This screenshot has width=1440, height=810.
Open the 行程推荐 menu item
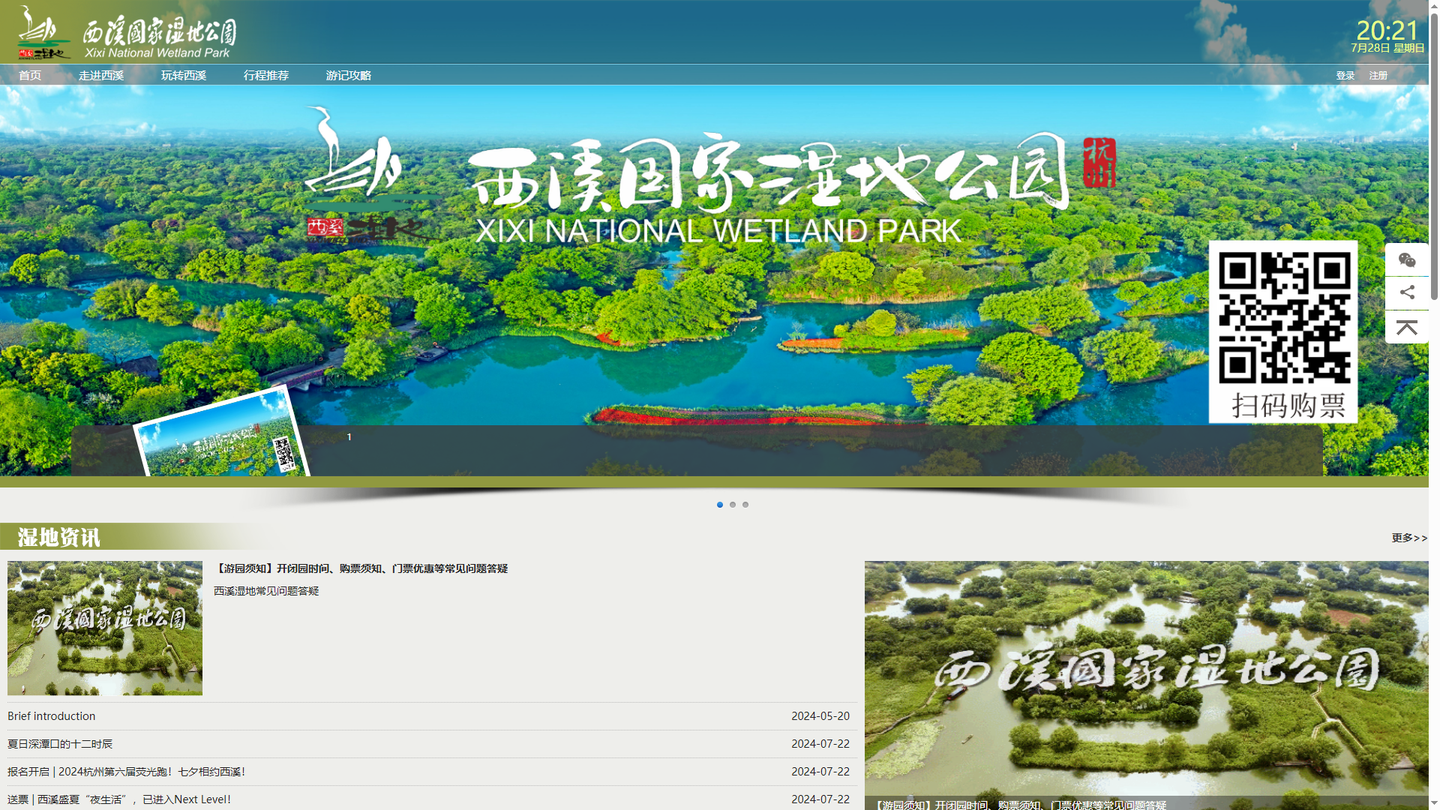266,76
